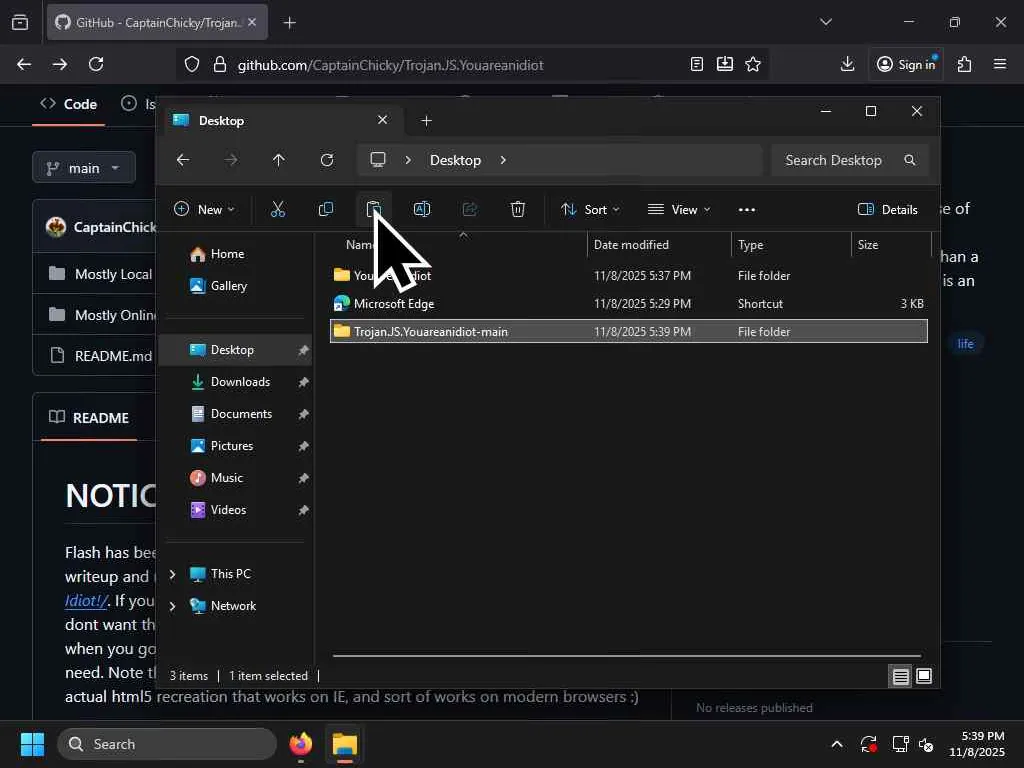Click the Delete trash icon

point(517,209)
